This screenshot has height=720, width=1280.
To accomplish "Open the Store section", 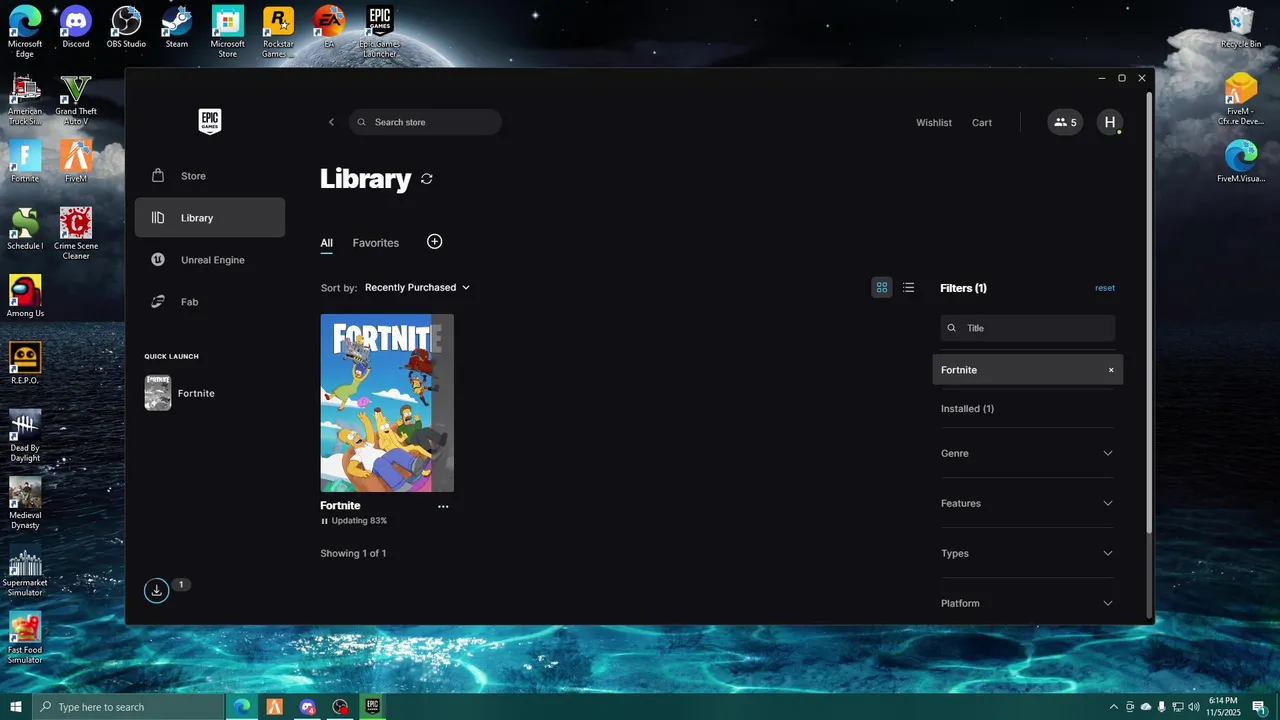I will pyautogui.click(x=210, y=176).
